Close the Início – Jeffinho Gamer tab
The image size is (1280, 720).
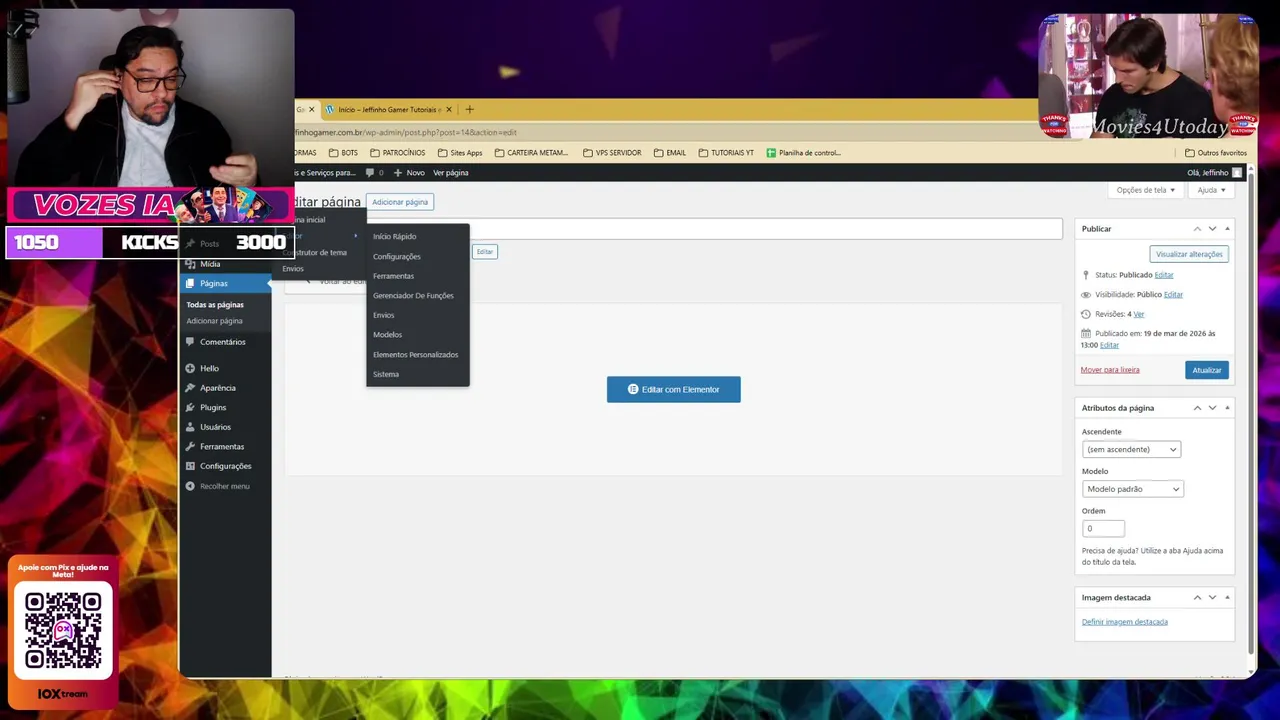point(449,109)
